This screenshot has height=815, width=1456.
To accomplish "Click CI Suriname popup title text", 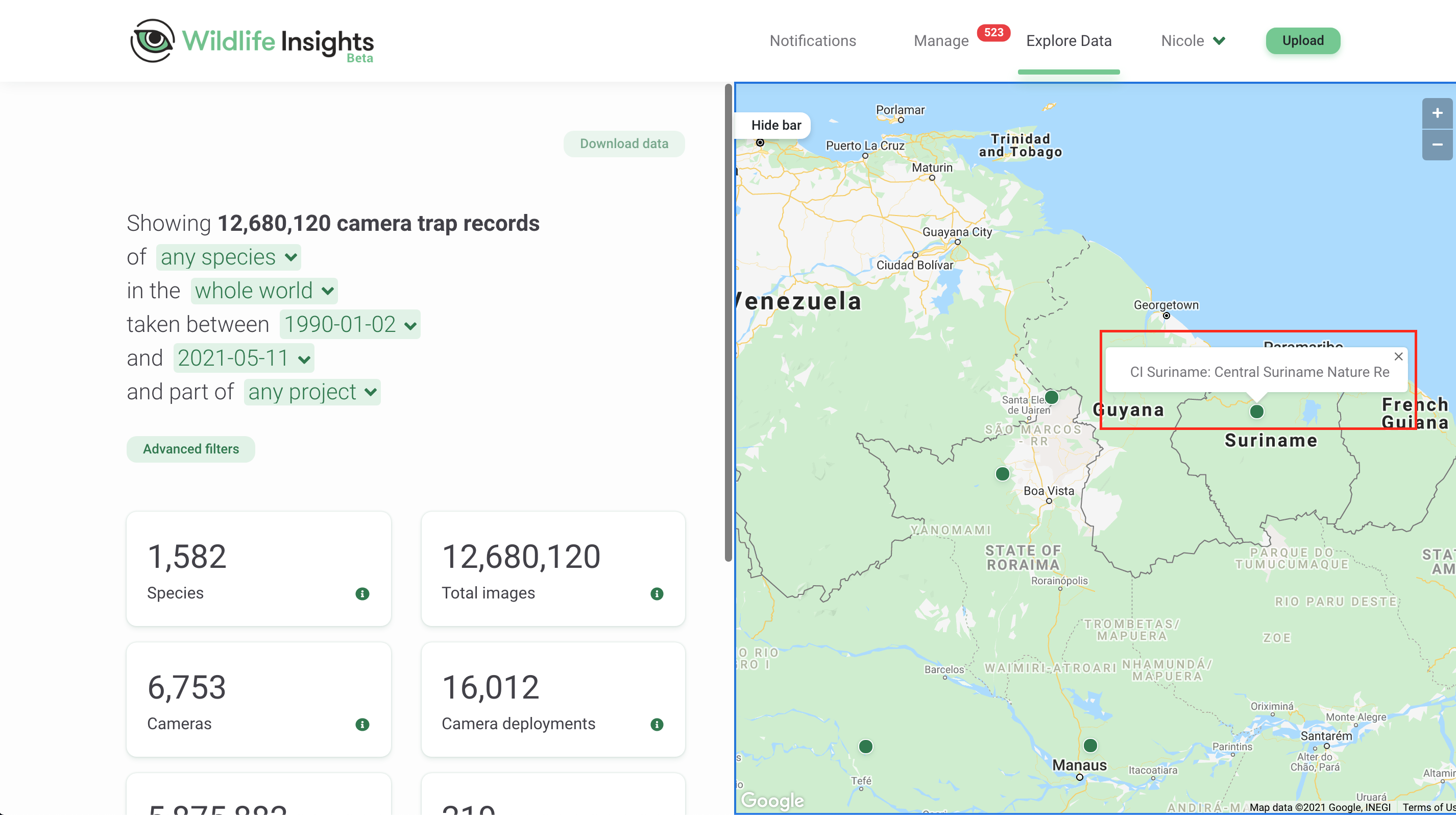I will [x=1259, y=372].
